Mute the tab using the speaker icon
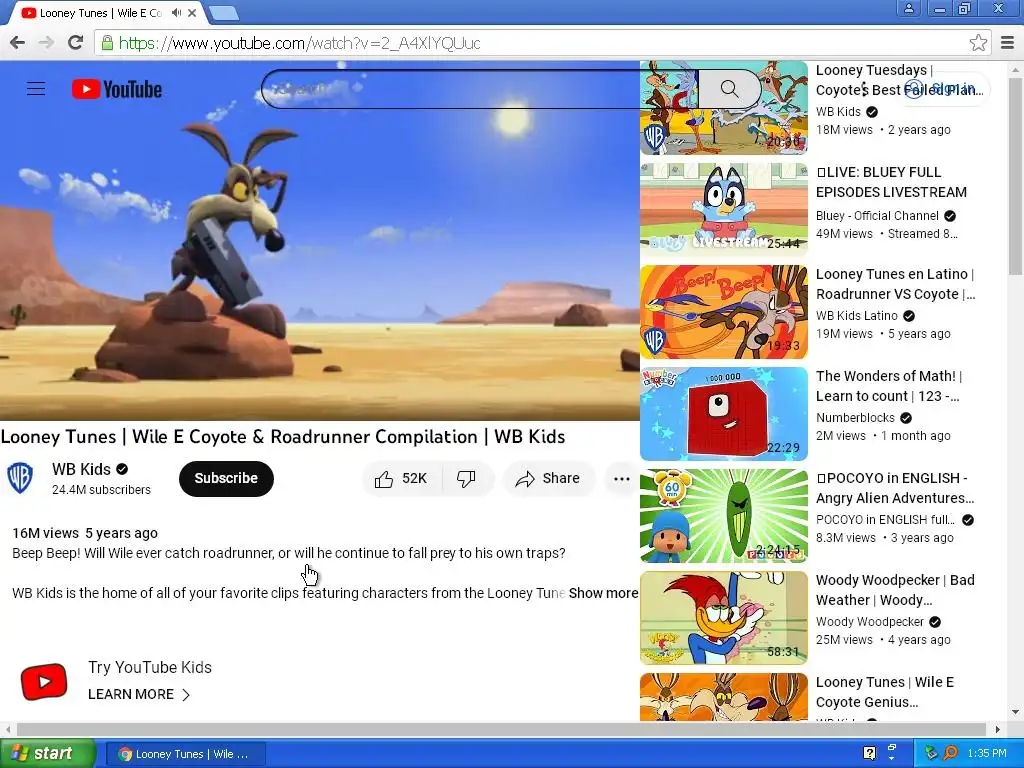The image size is (1024, 768). [x=176, y=12]
